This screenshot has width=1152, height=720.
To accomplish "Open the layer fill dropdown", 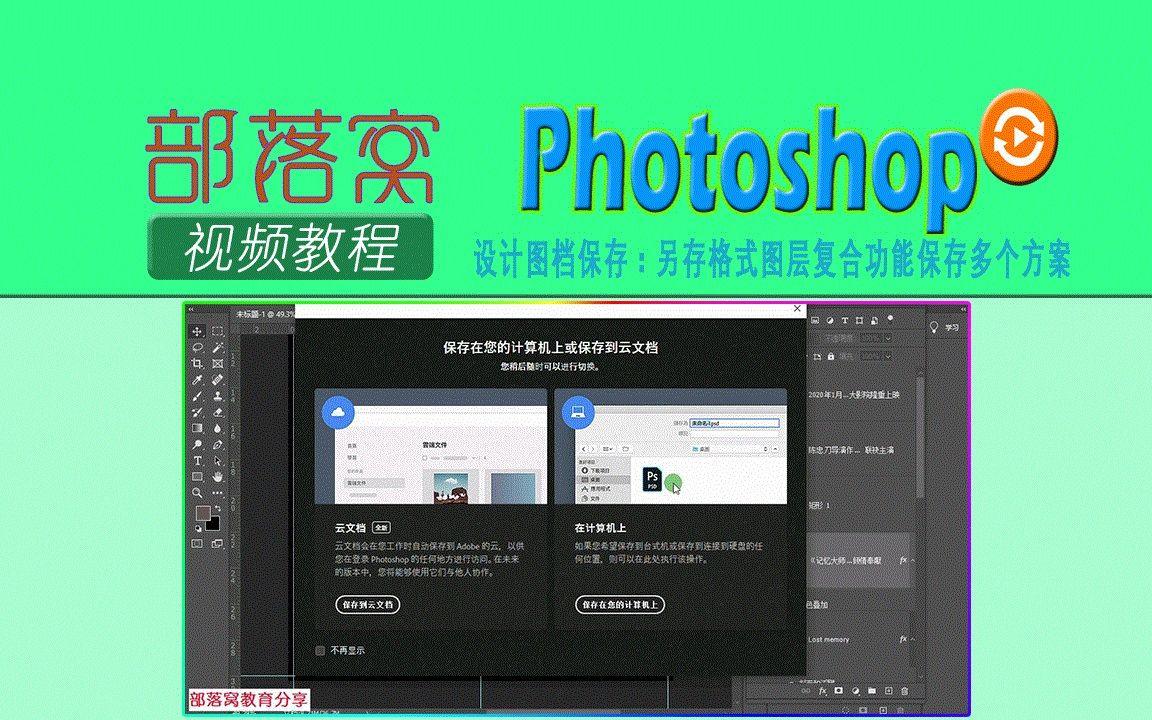I will pos(888,356).
